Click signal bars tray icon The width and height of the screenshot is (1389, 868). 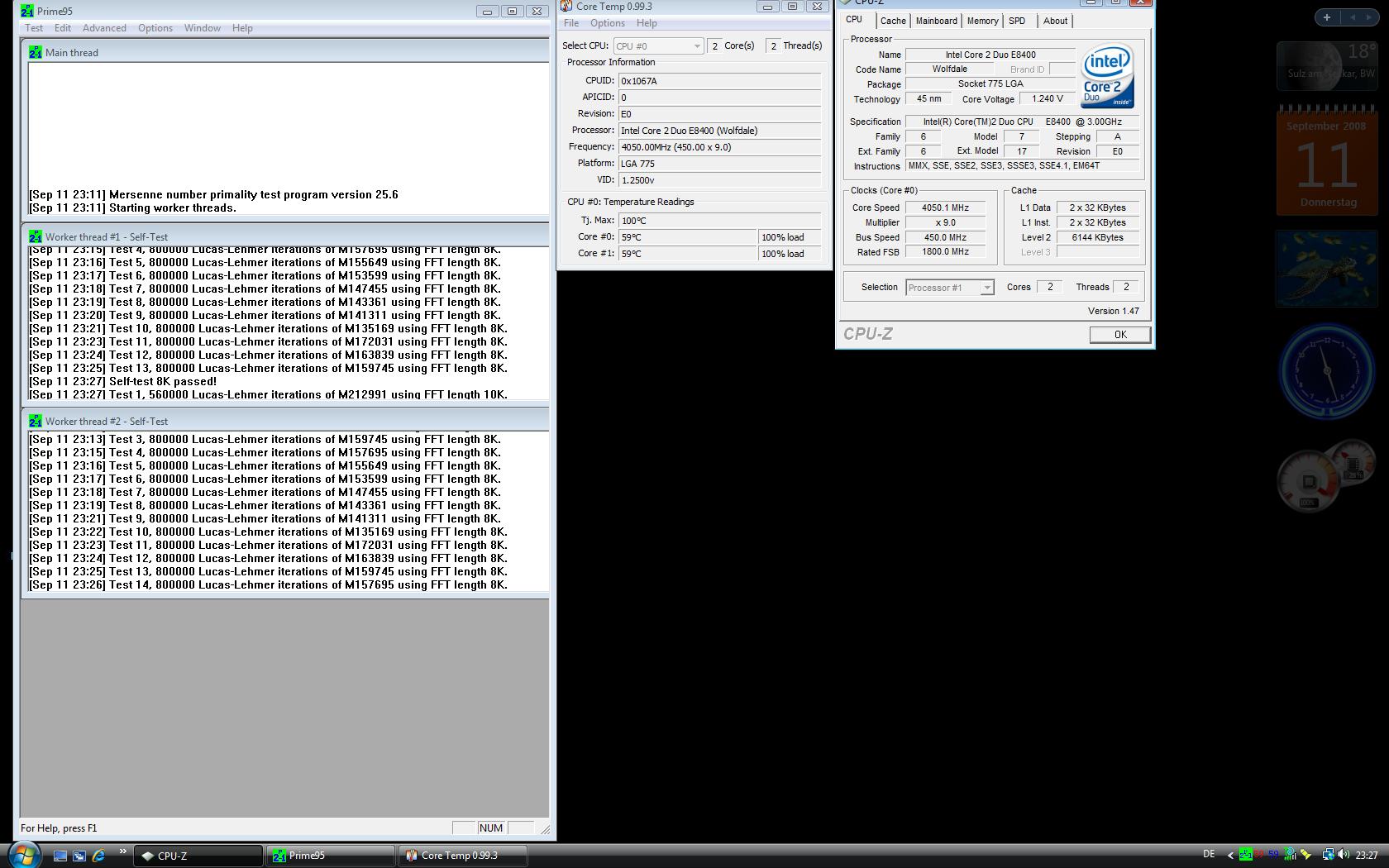(x=1290, y=856)
